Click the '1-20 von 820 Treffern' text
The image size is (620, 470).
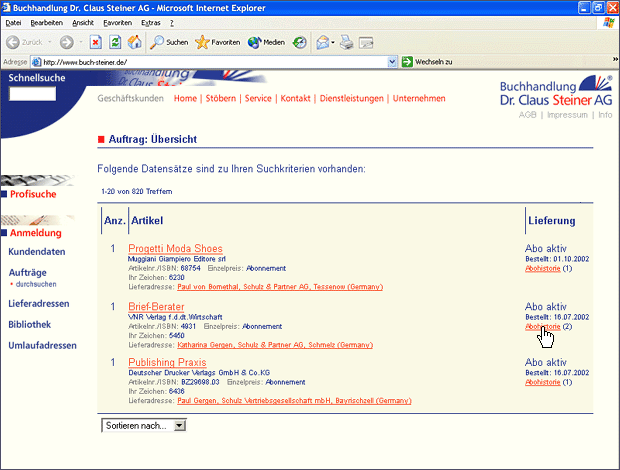pyautogui.click(x=137, y=192)
